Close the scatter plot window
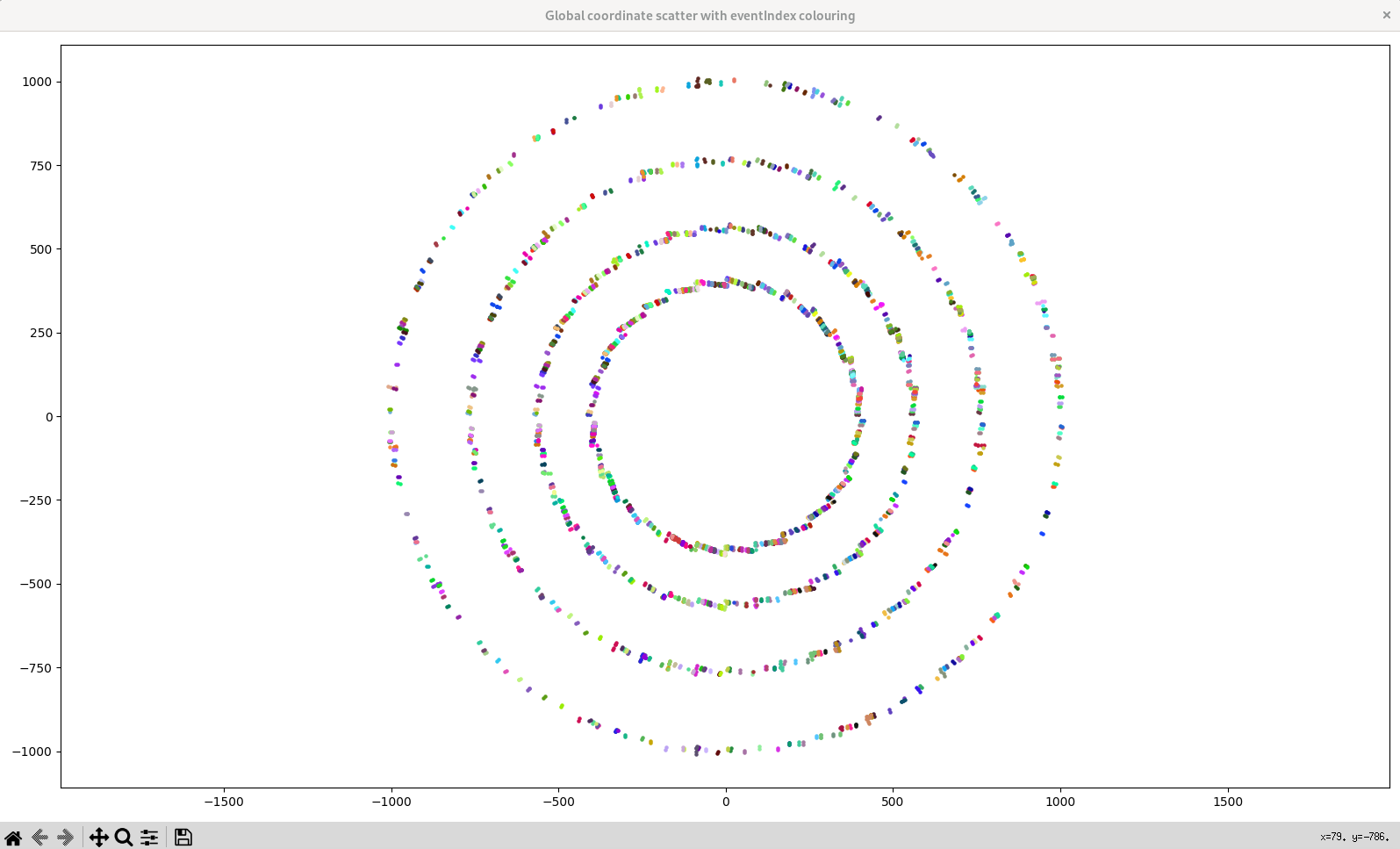1400x849 pixels. coord(1387,15)
